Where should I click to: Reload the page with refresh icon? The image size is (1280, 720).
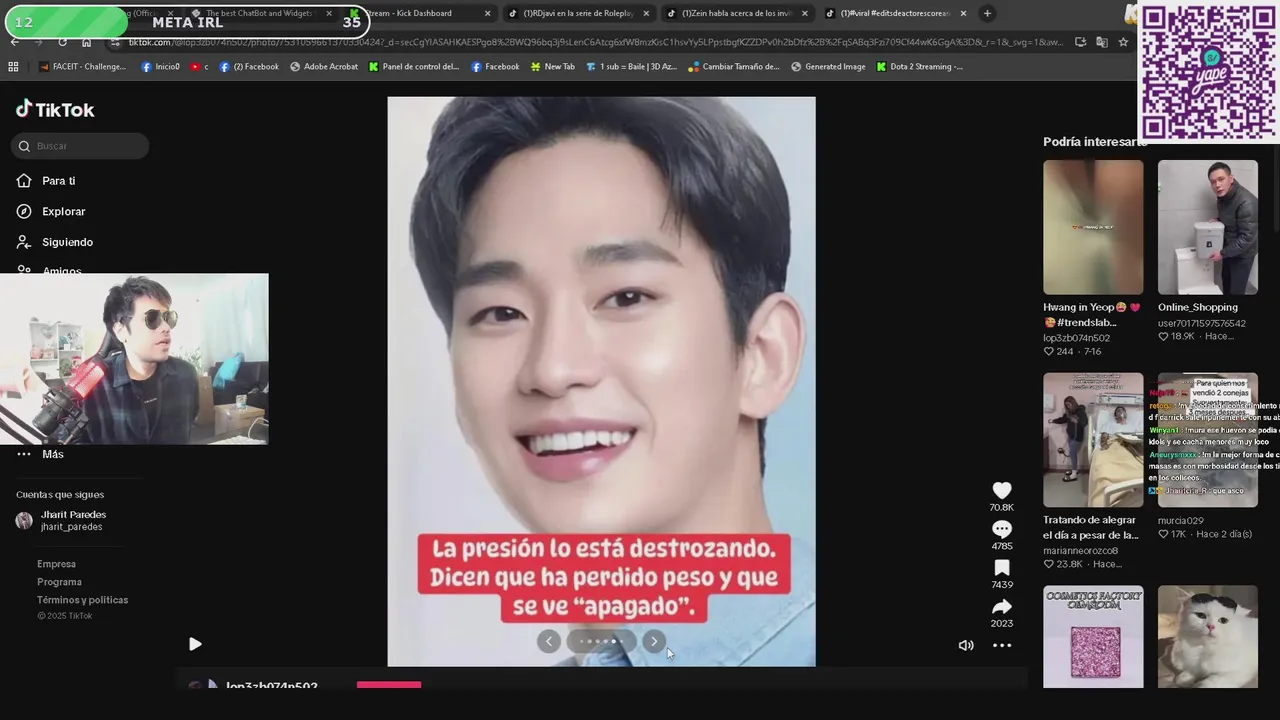click(x=62, y=42)
